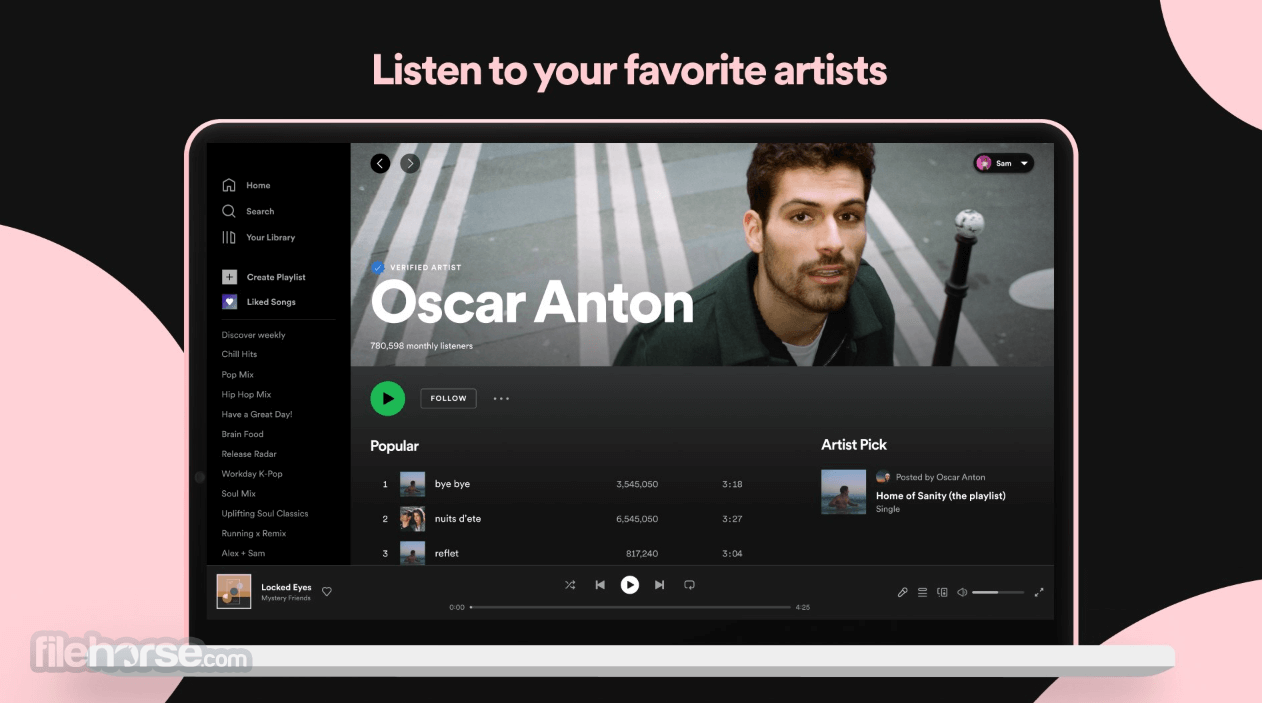Click the 3:27 track duration
The image size is (1262, 703).
point(732,519)
